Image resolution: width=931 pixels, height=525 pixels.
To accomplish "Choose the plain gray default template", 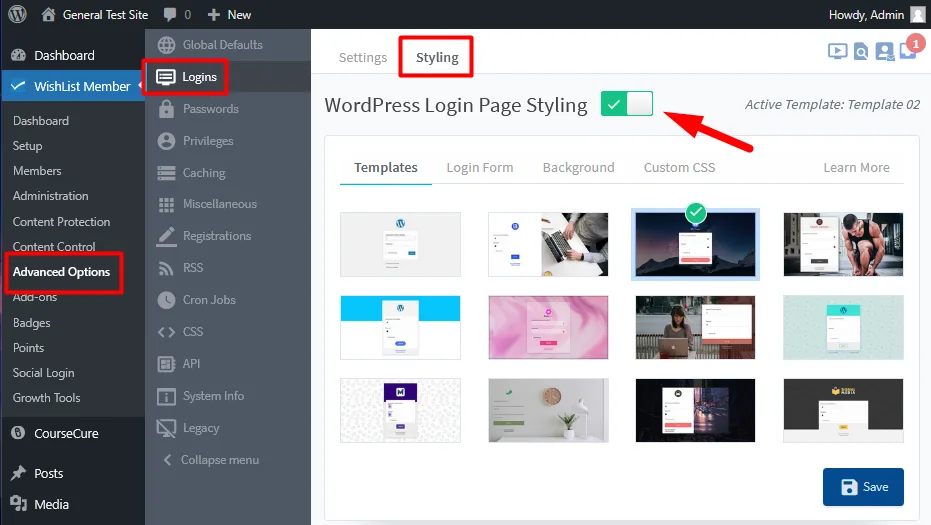I will pyautogui.click(x=400, y=244).
